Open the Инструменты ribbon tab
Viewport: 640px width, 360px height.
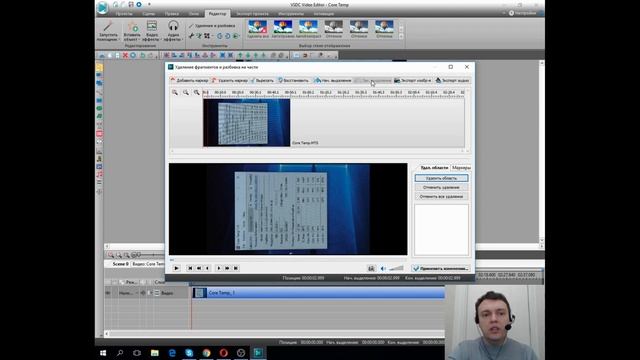click(x=291, y=13)
